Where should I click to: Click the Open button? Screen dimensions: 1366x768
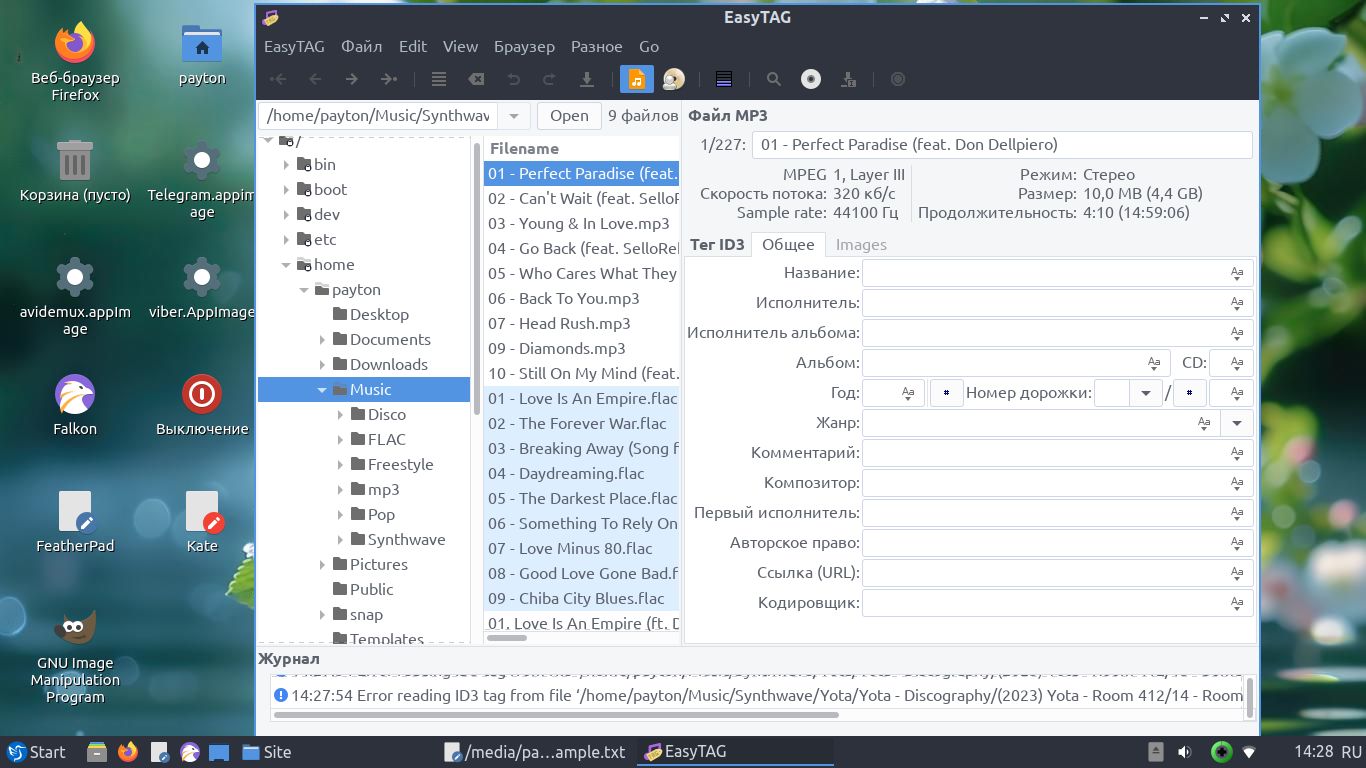tap(569, 116)
